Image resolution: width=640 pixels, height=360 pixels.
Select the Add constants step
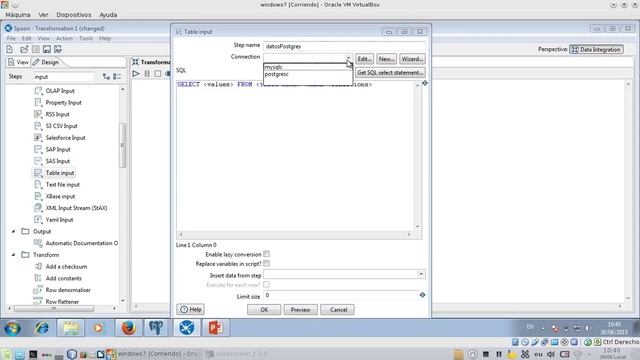[x=64, y=278]
